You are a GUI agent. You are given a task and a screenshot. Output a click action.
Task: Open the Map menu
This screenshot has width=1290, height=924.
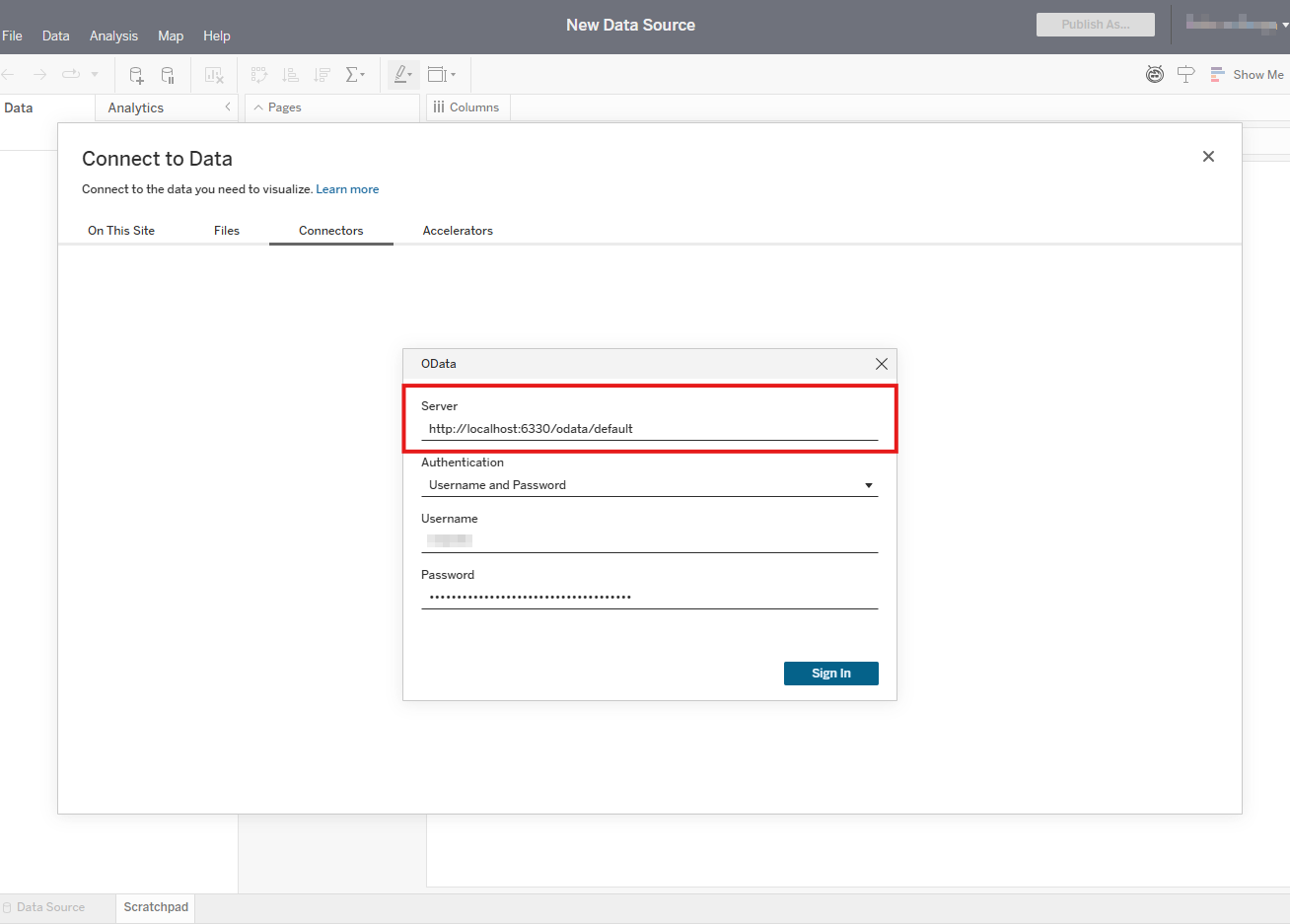pyautogui.click(x=171, y=36)
